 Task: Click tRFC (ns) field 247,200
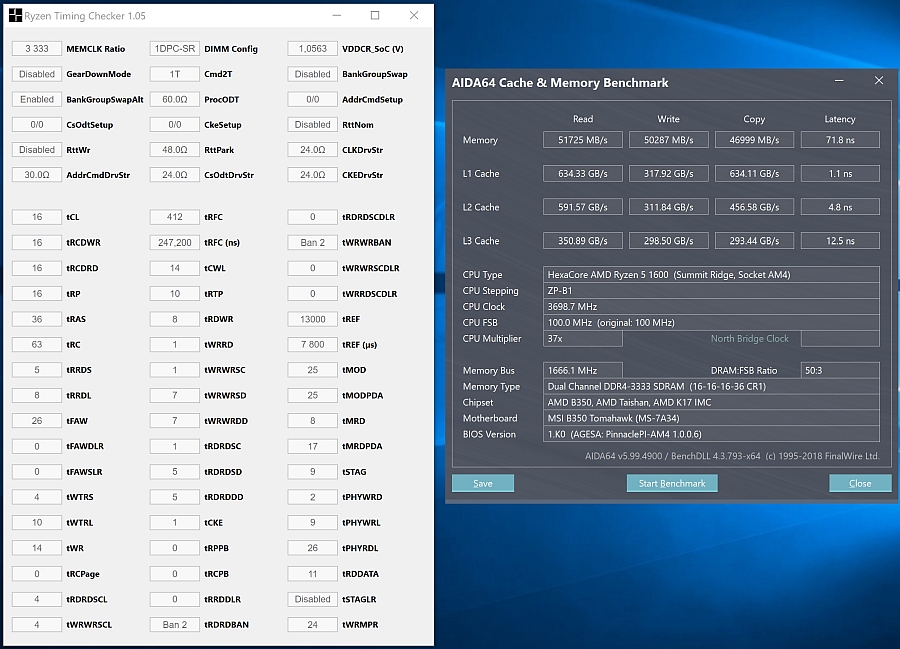(174, 243)
